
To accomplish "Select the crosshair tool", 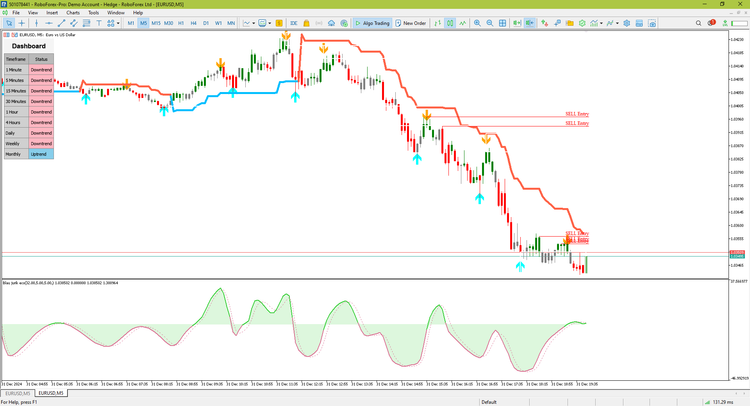I will click(21, 23).
